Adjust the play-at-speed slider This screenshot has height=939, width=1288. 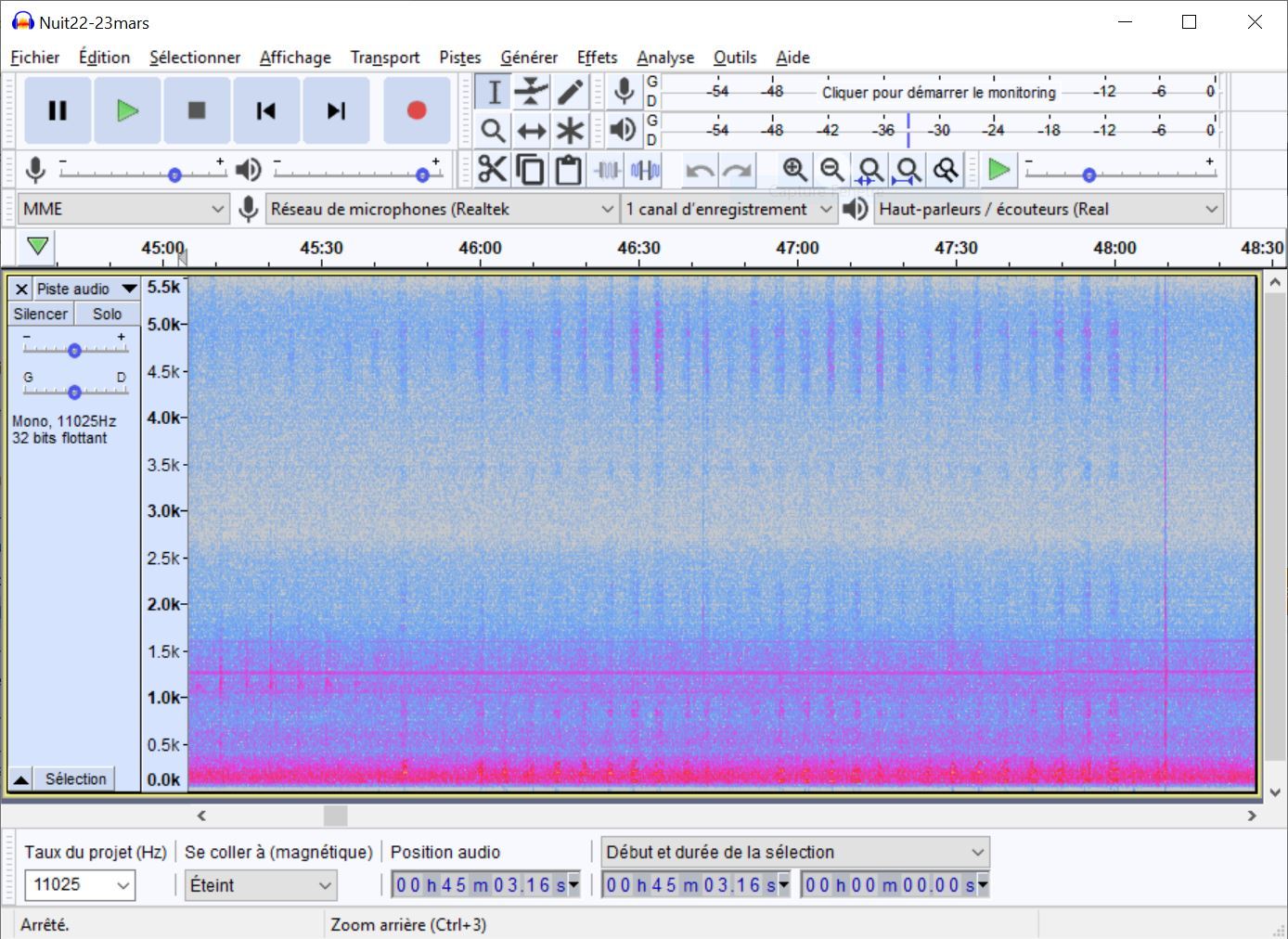pos(1089,174)
